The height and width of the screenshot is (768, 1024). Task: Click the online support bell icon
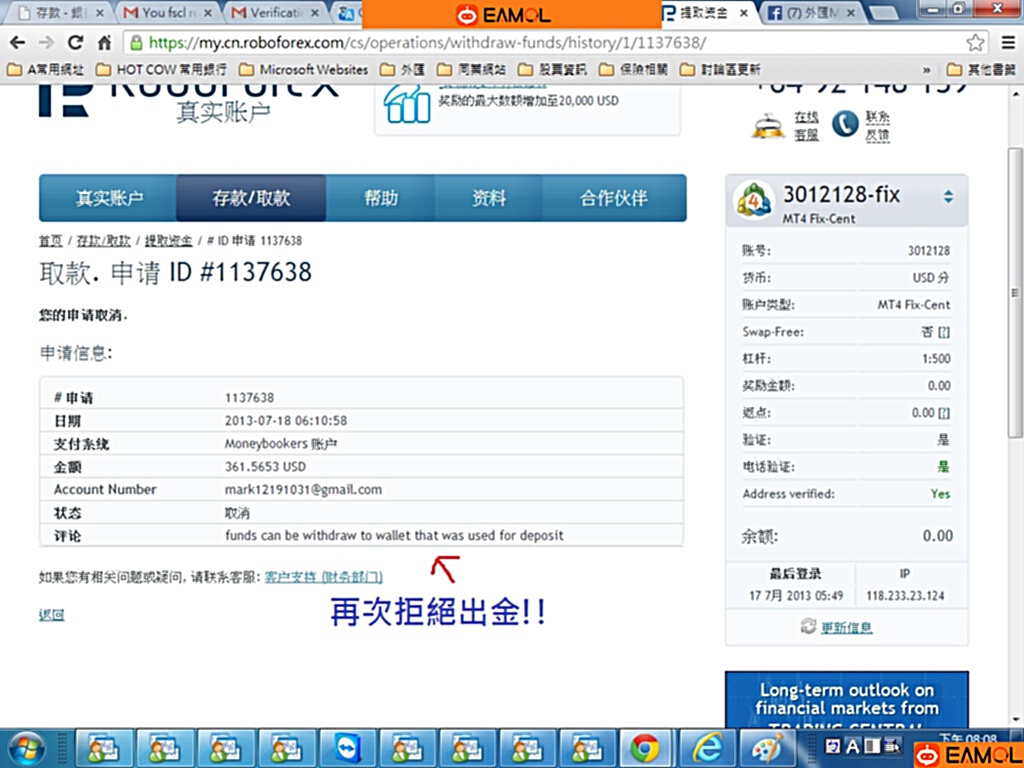(768, 125)
